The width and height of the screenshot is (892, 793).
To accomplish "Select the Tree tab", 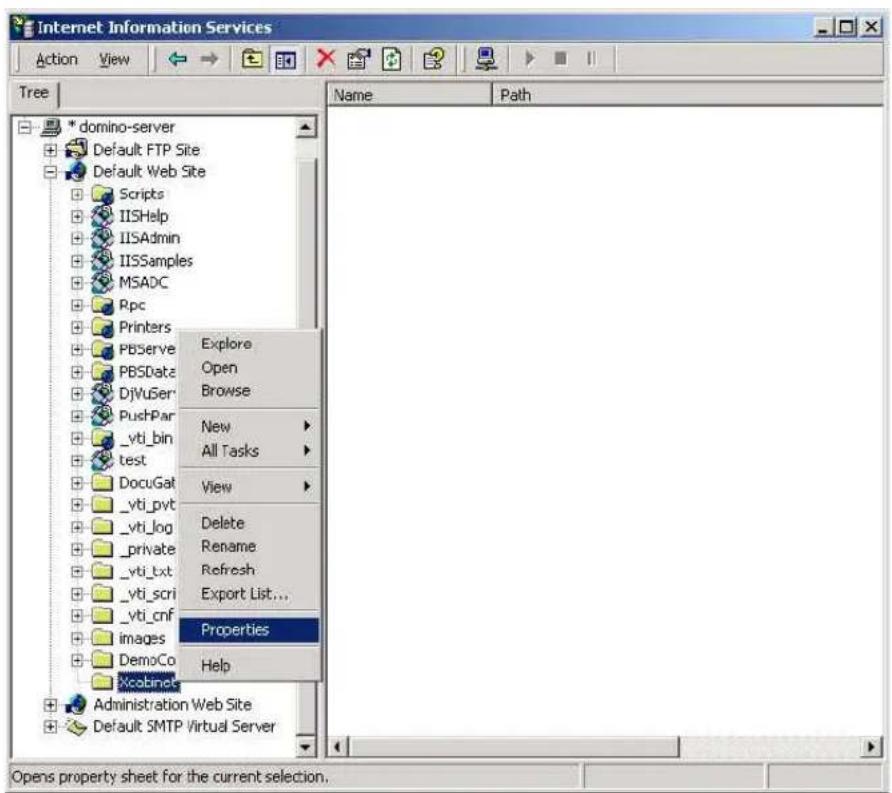I will pos(34,93).
